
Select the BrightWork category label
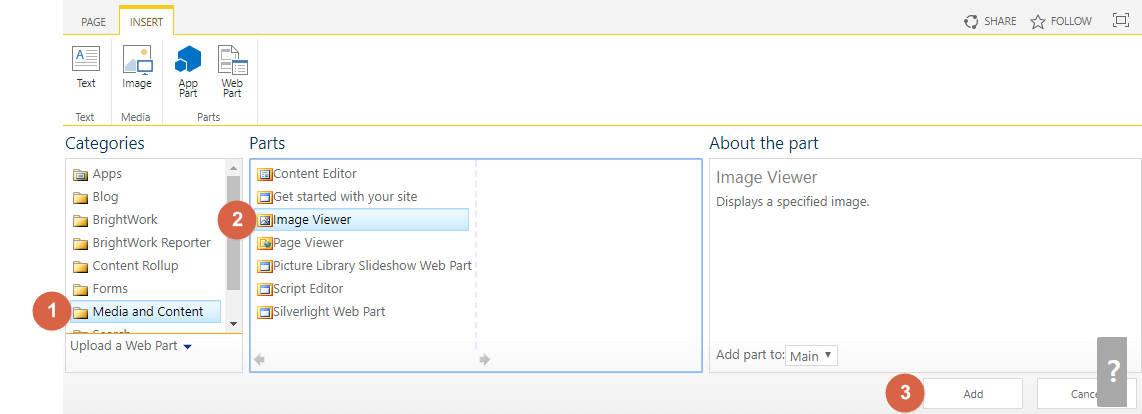click(125, 219)
